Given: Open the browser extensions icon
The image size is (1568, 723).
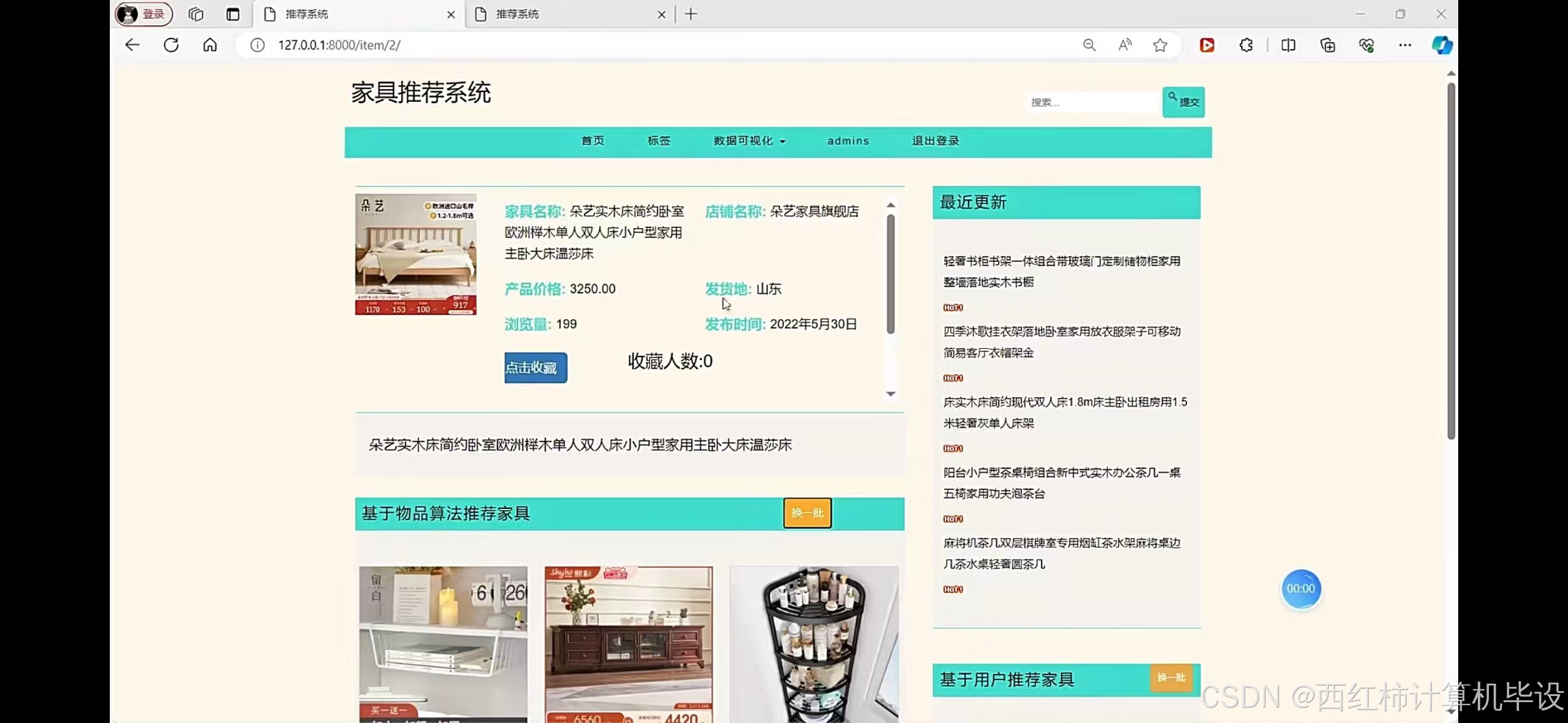Looking at the screenshot, I should pyautogui.click(x=1246, y=45).
